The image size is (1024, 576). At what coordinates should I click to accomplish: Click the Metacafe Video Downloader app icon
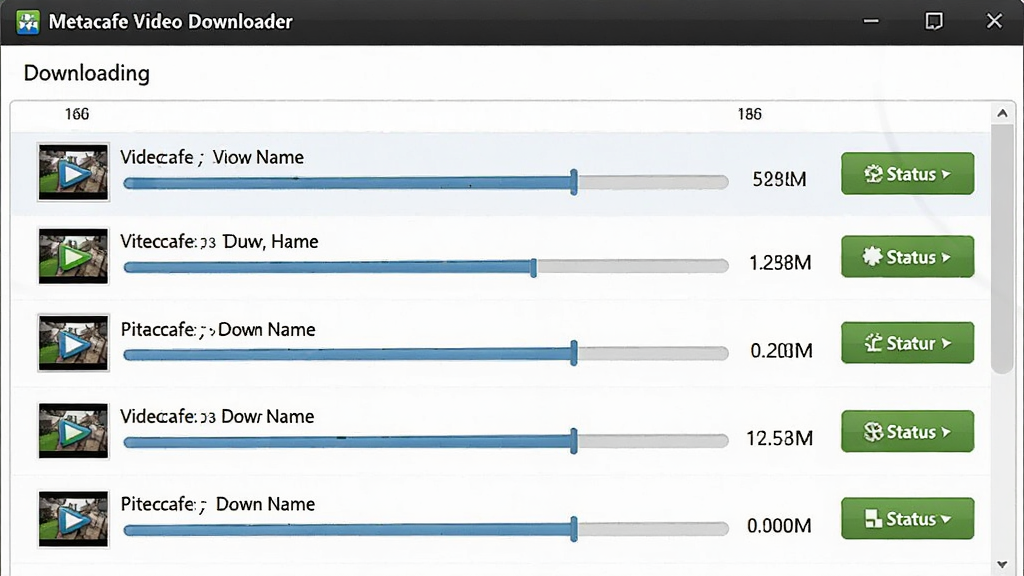point(28,22)
